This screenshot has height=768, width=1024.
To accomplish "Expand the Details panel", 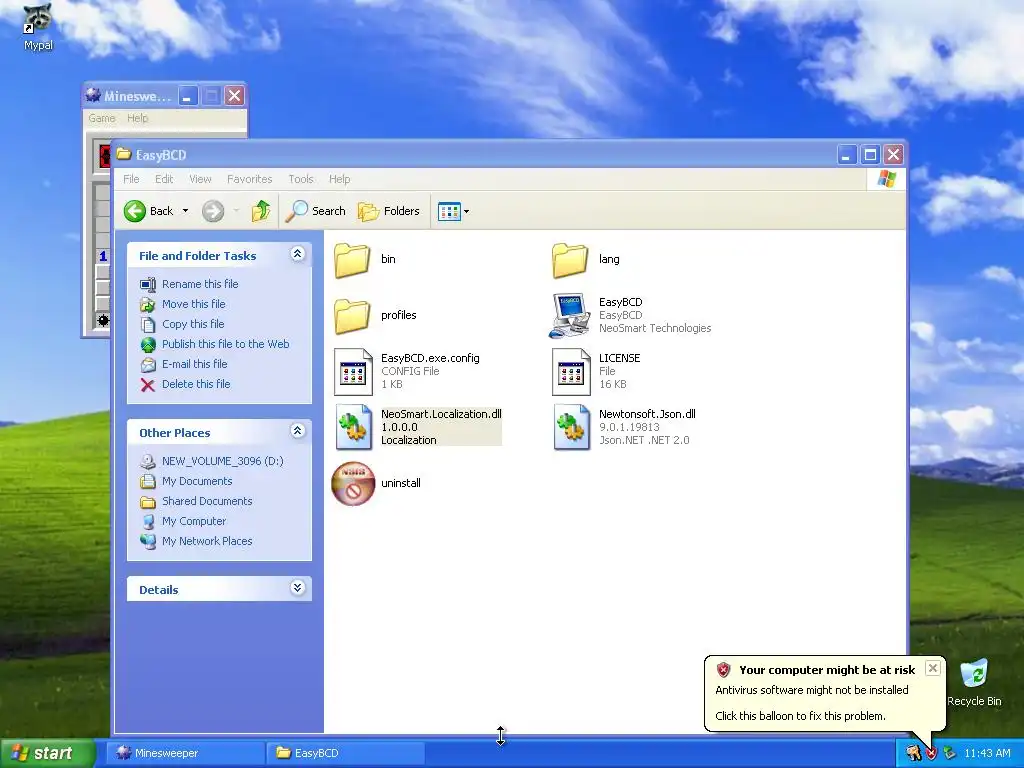I will [297, 588].
